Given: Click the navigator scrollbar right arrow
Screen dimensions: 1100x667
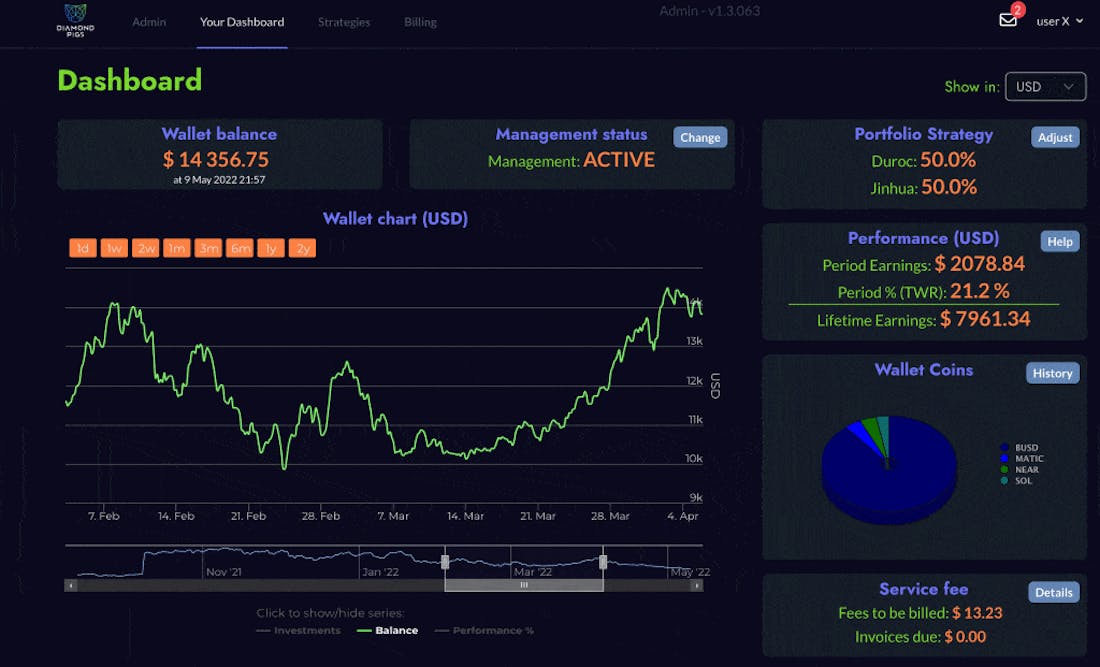Looking at the screenshot, I should pos(699,585).
